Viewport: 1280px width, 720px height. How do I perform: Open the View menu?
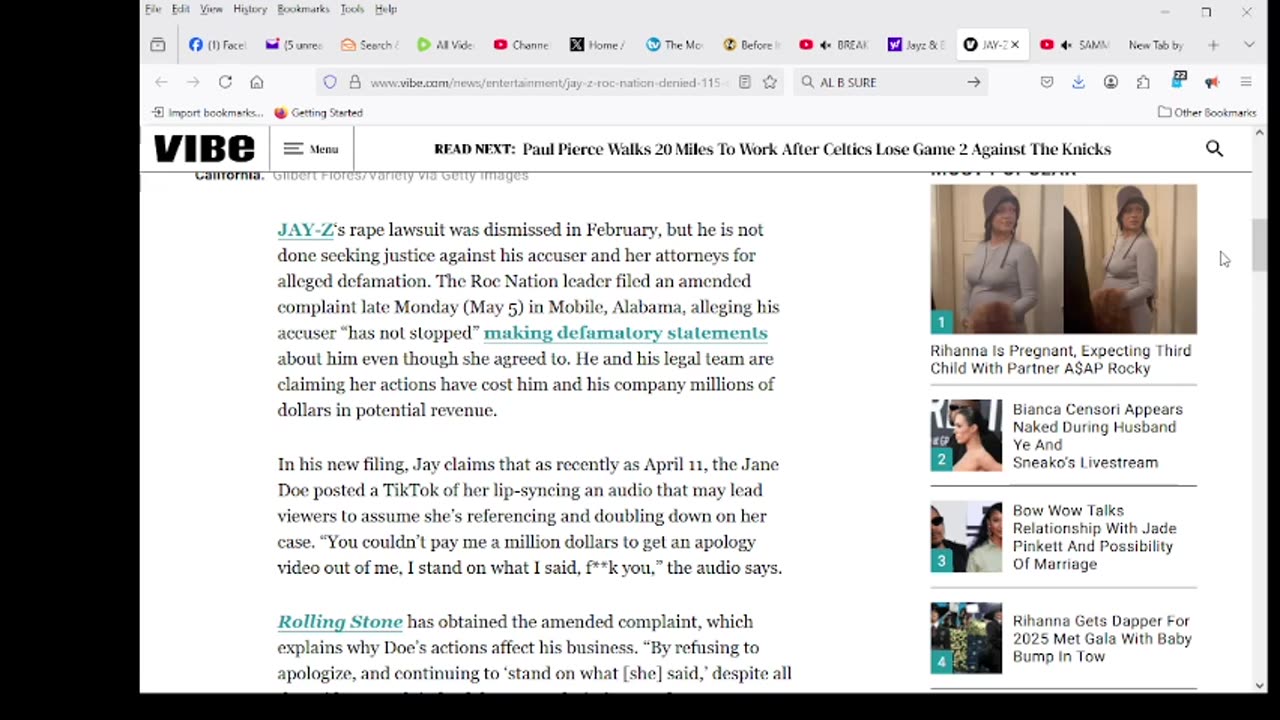point(211,9)
